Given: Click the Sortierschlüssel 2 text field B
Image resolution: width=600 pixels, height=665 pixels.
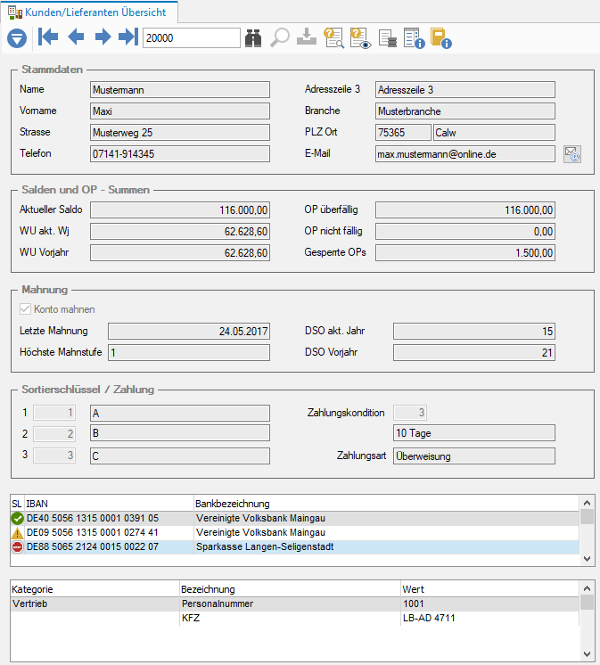Looking at the screenshot, I should [180, 433].
